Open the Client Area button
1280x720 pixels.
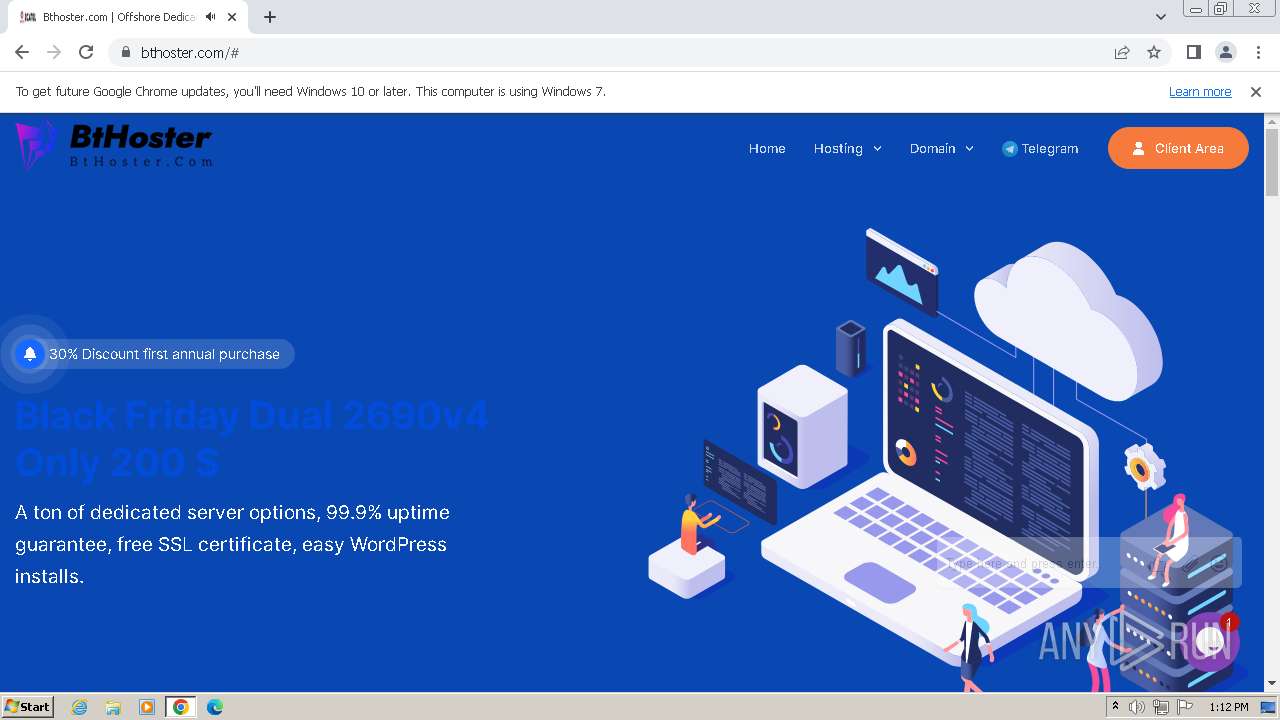(x=1178, y=148)
